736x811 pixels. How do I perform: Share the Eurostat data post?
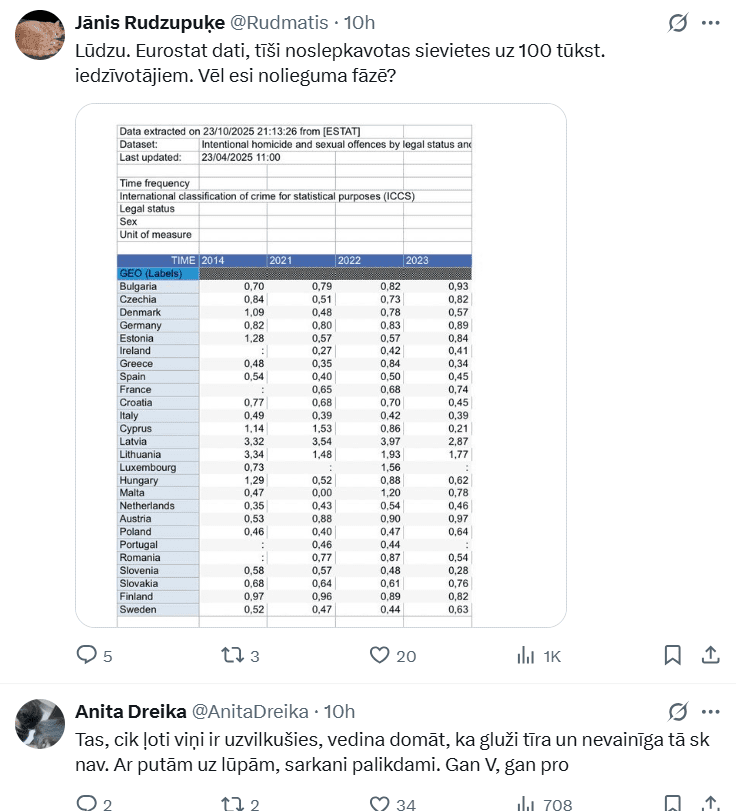tap(711, 655)
